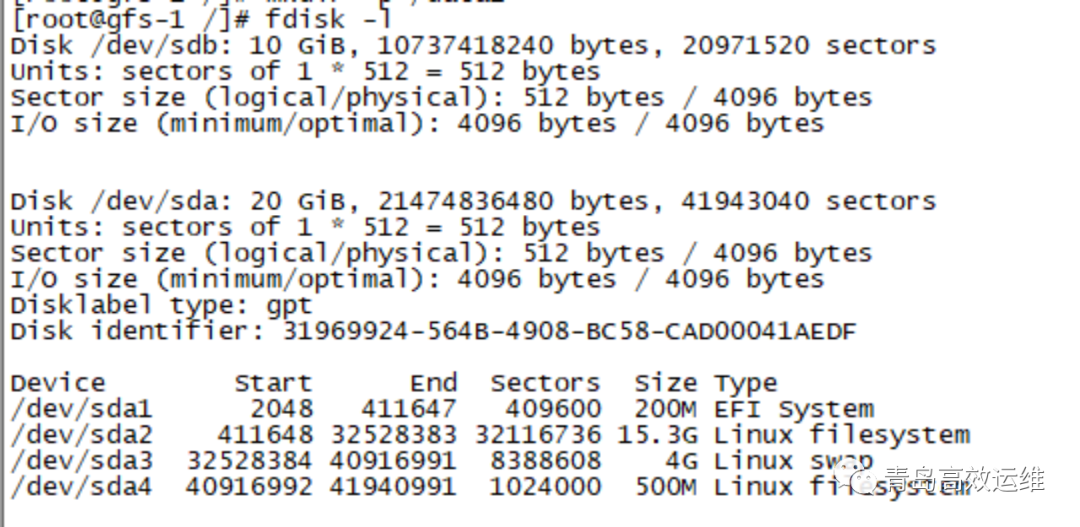Image resolution: width=1080 pixels, height=527 pixels.
Task: Click the Start column header
Action: pyautogui.click(x=273, y=383)
